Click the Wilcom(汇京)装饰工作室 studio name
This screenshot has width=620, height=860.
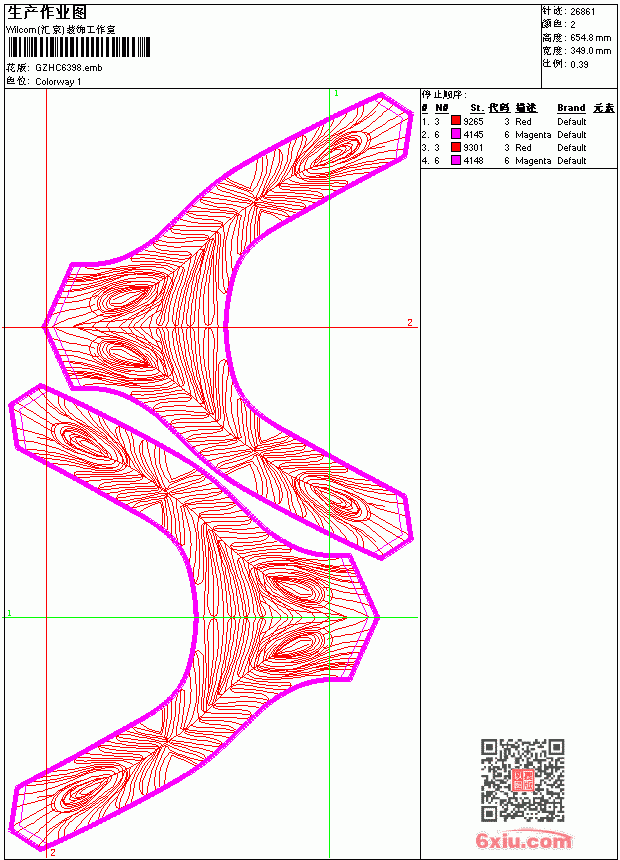click(61, 30)
